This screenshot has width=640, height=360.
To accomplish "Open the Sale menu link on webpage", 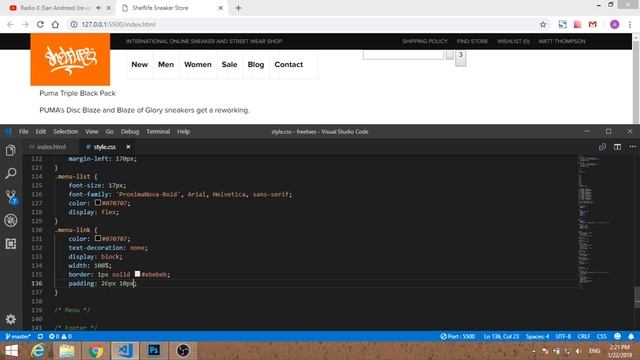I will pos(229,64).
